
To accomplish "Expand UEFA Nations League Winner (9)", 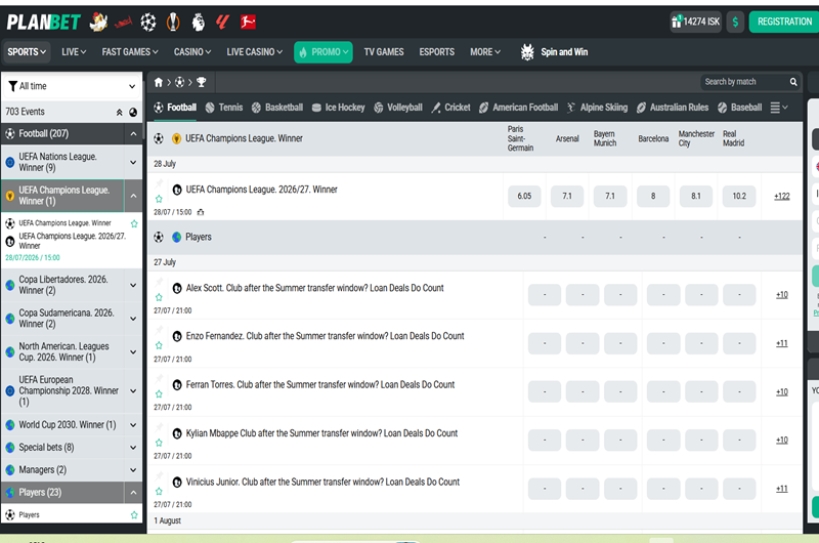I will point(133,162).
